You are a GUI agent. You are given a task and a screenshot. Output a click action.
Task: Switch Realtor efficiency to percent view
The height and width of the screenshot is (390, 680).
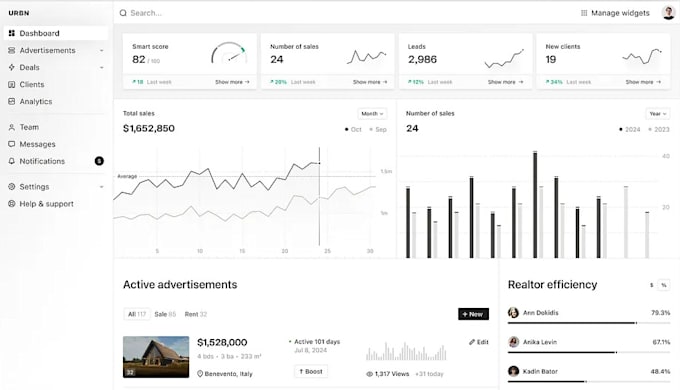(664, 285)
